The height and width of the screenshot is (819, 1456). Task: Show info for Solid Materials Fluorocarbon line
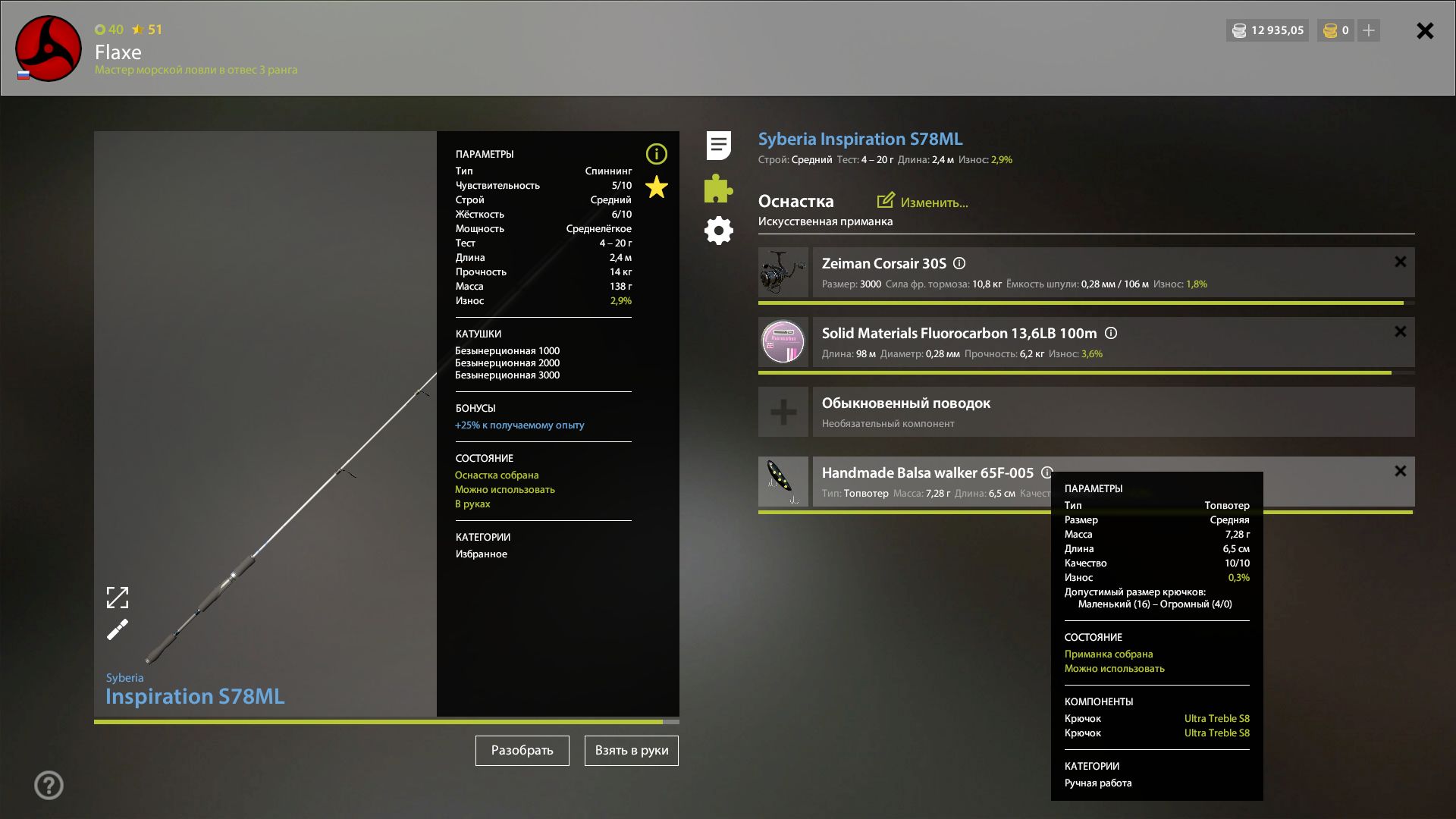(1111, 334)
